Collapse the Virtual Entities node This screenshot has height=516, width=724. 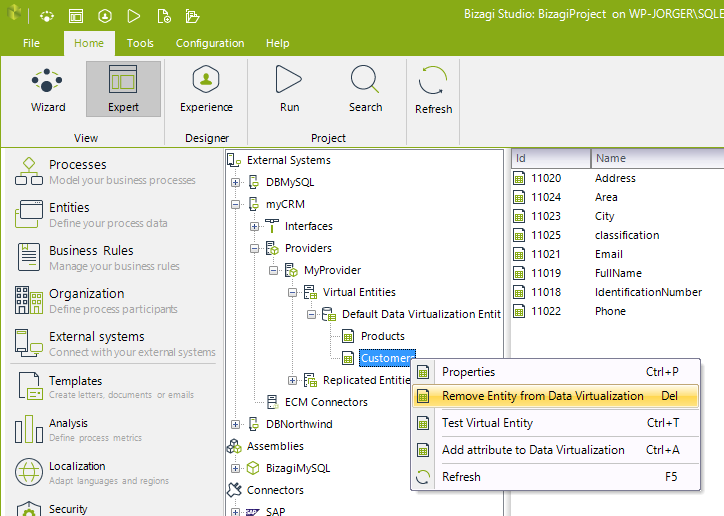tap(292, 292)
